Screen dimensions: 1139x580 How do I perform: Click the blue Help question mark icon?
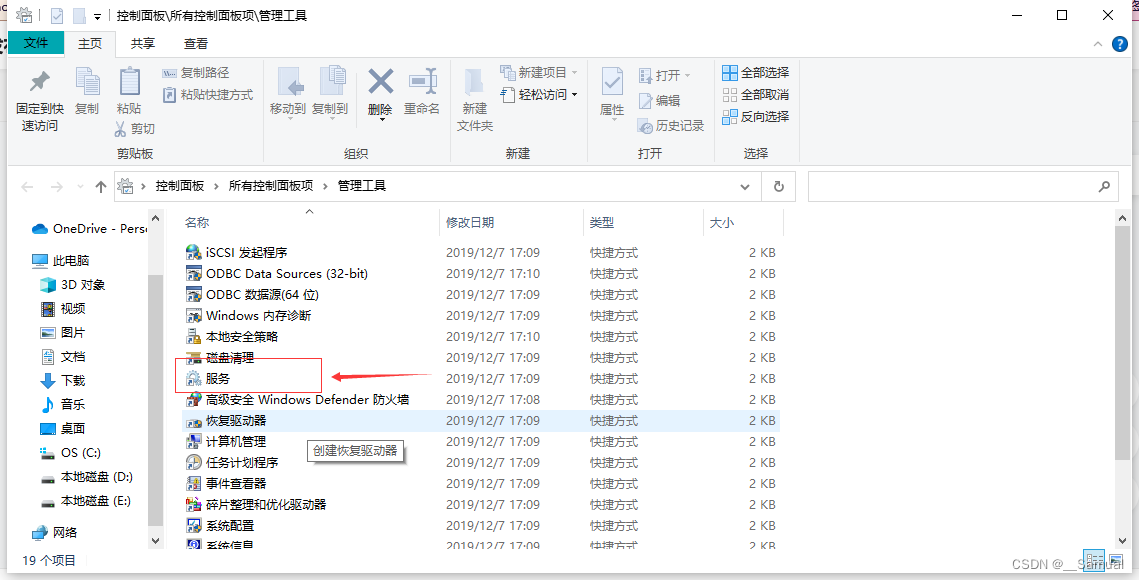click(1119, 44)
